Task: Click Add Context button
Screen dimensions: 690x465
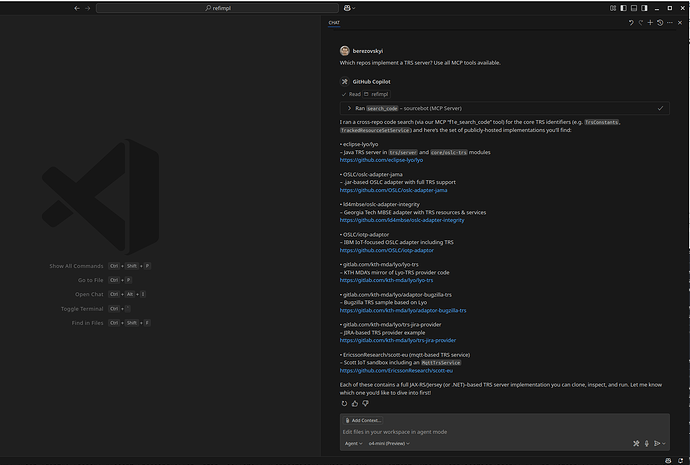Action: coord(363,420)
